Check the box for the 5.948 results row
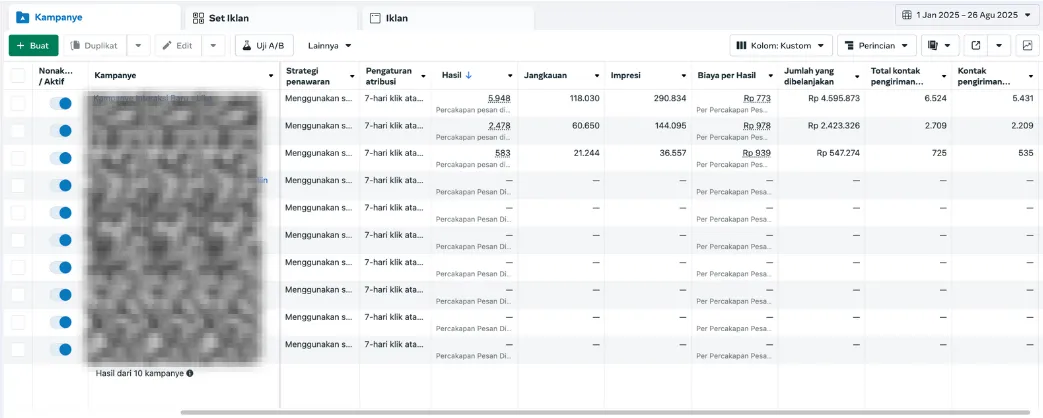The image size is (1043, 418). [18, 103]
